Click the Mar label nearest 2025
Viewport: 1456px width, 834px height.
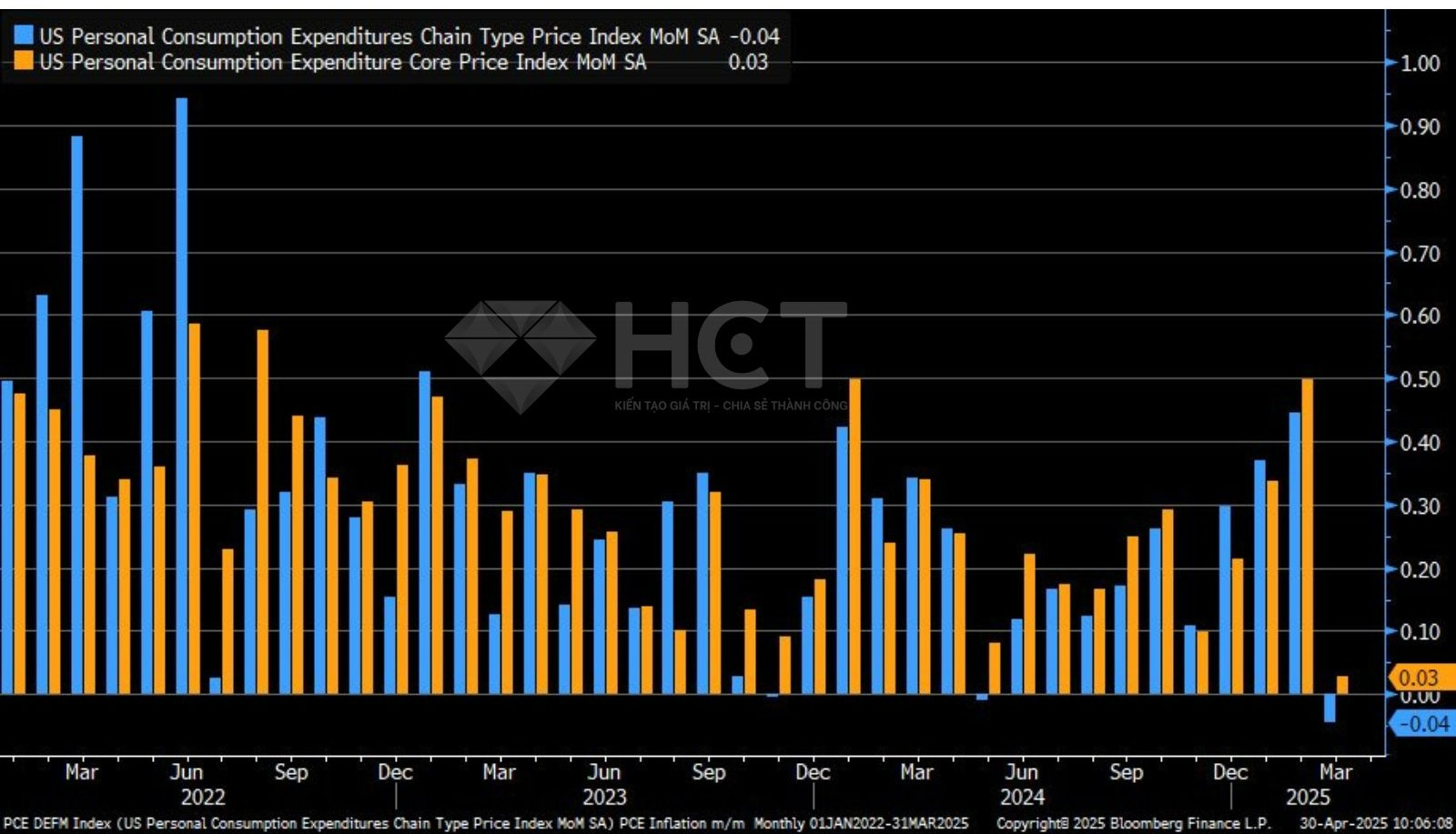coord(1335,772)
